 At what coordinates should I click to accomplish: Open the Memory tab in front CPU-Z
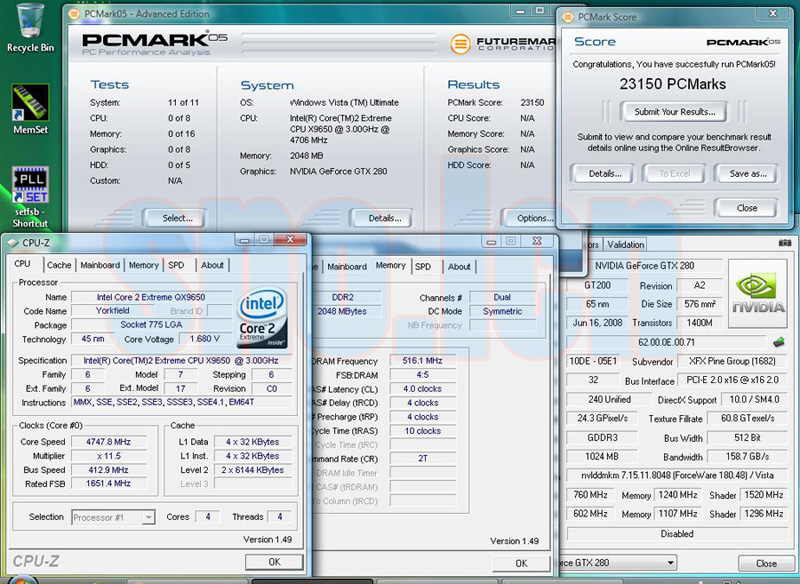coord(144,265)
